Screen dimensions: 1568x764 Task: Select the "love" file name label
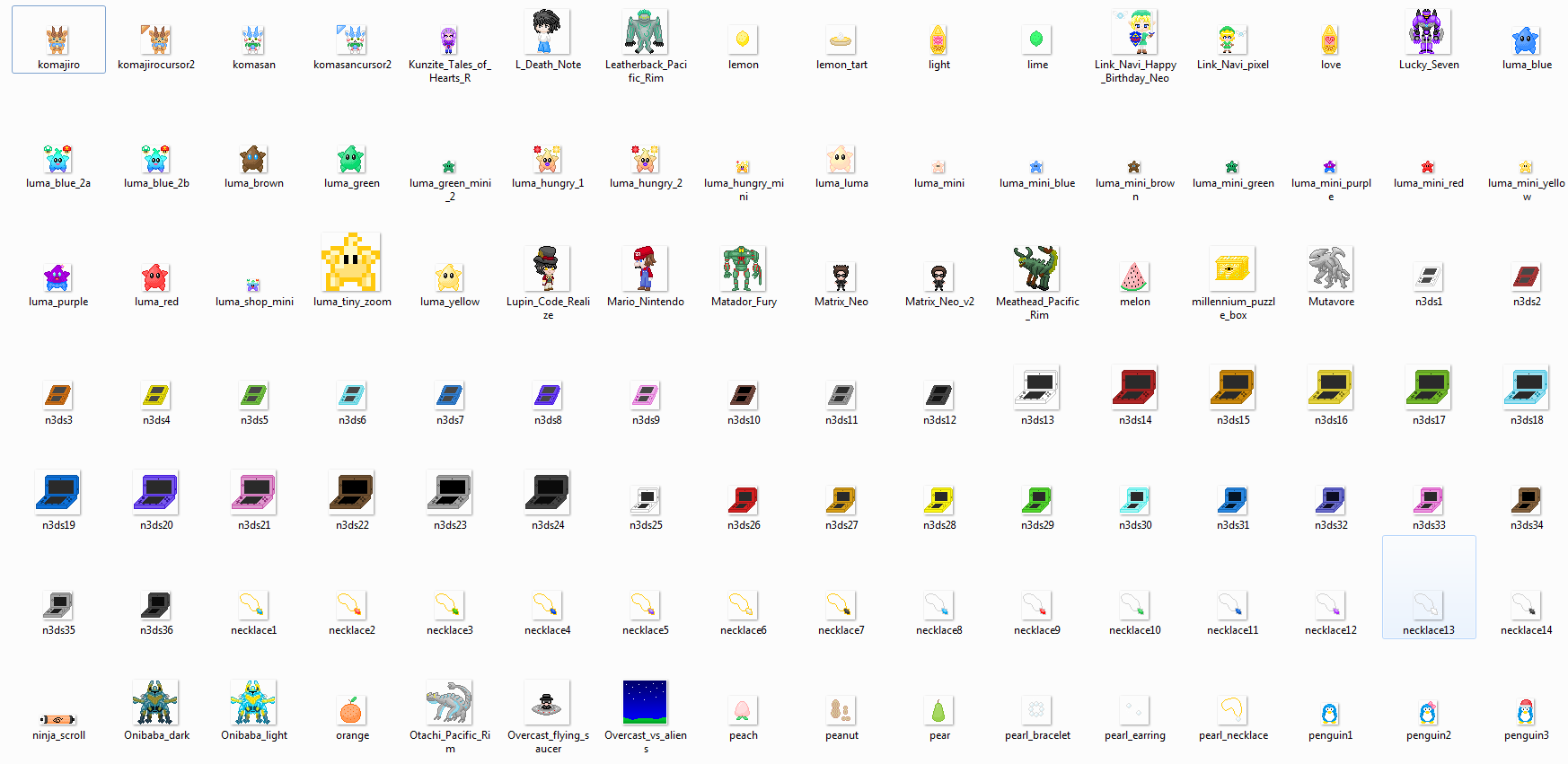[1330, 65]
